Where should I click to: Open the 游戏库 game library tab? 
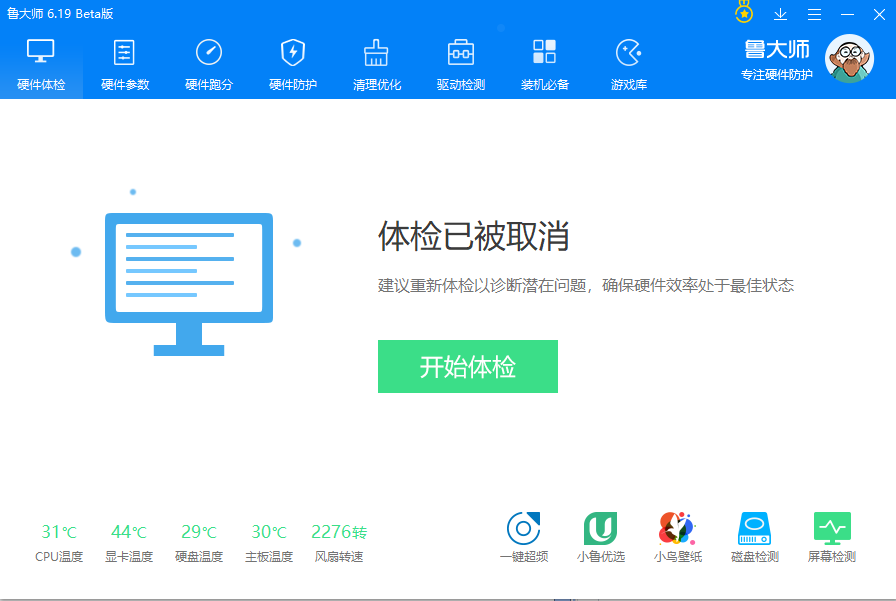(x=629, y=65)
